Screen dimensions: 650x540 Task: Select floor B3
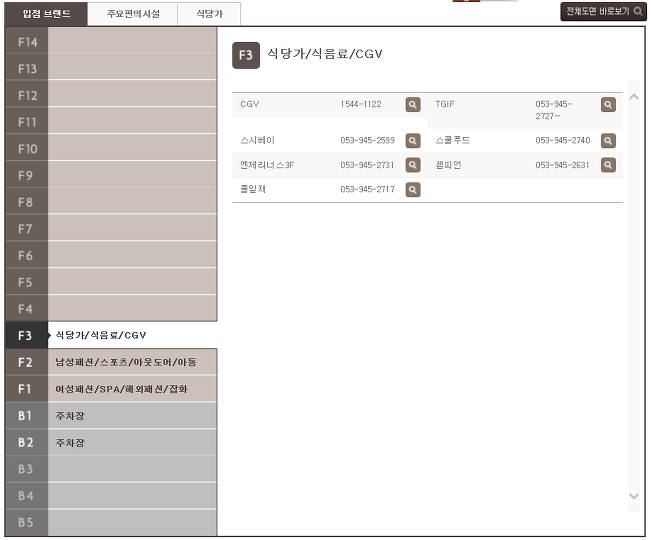point(111,469)
